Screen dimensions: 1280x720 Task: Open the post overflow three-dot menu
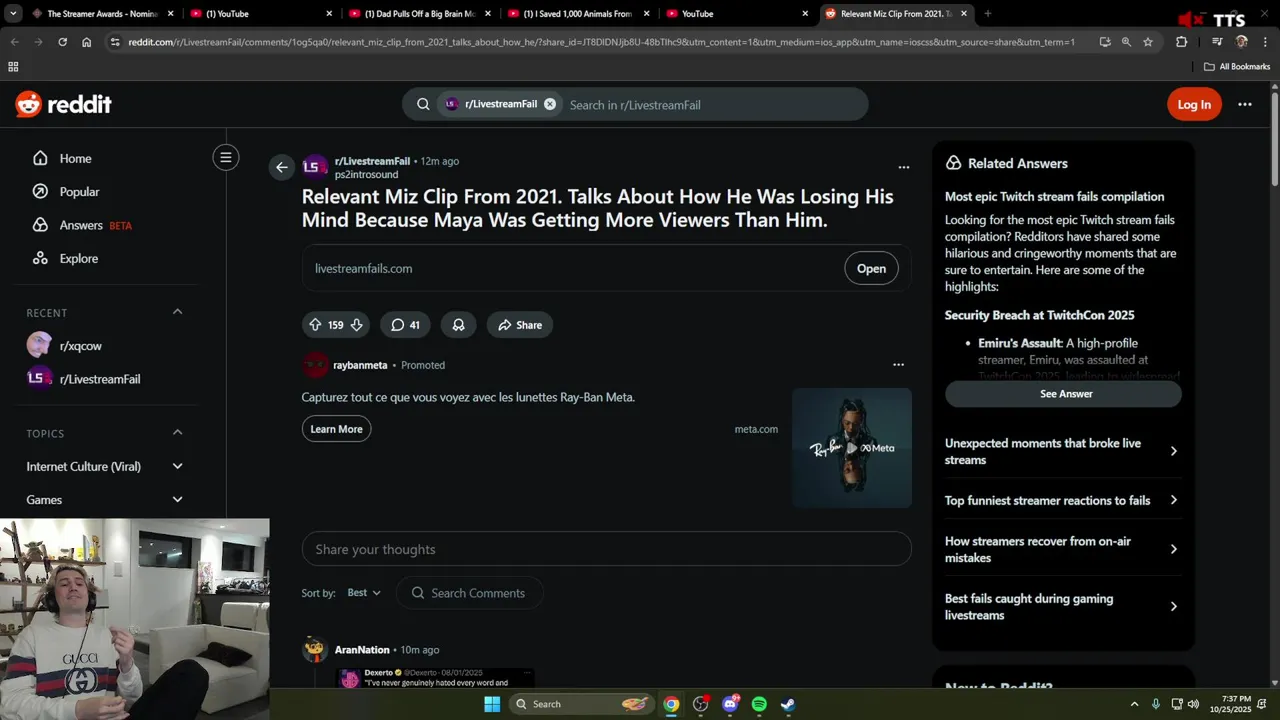point(904,167)
